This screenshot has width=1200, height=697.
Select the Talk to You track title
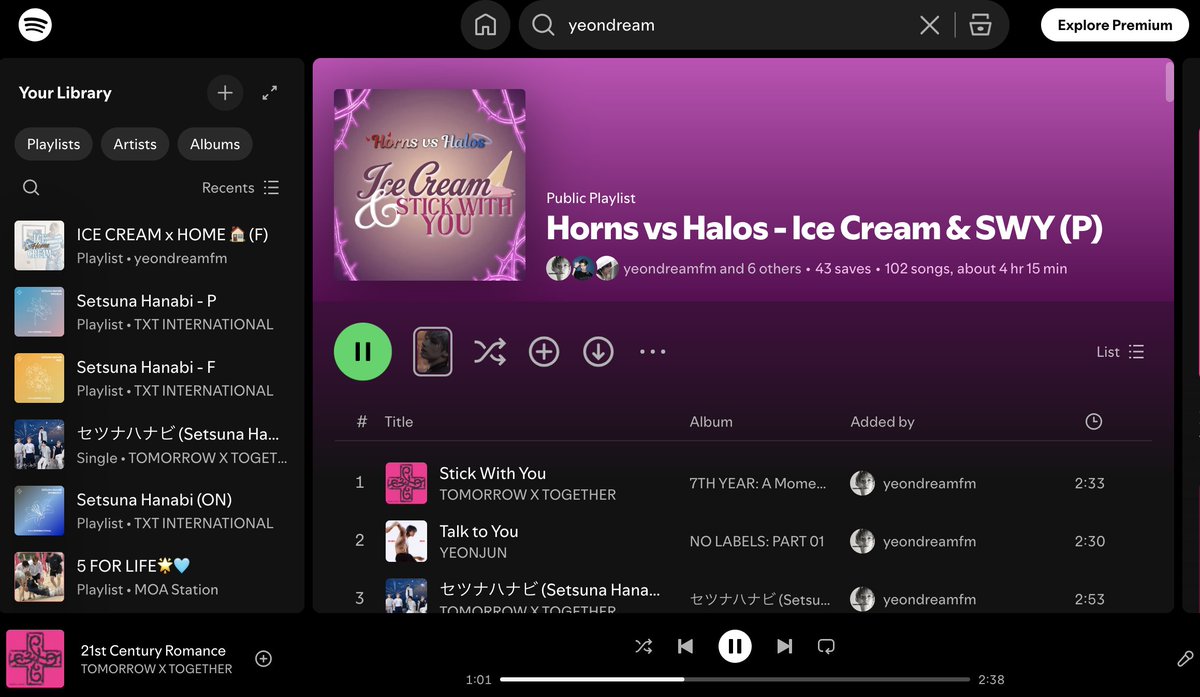coord(479,531)
